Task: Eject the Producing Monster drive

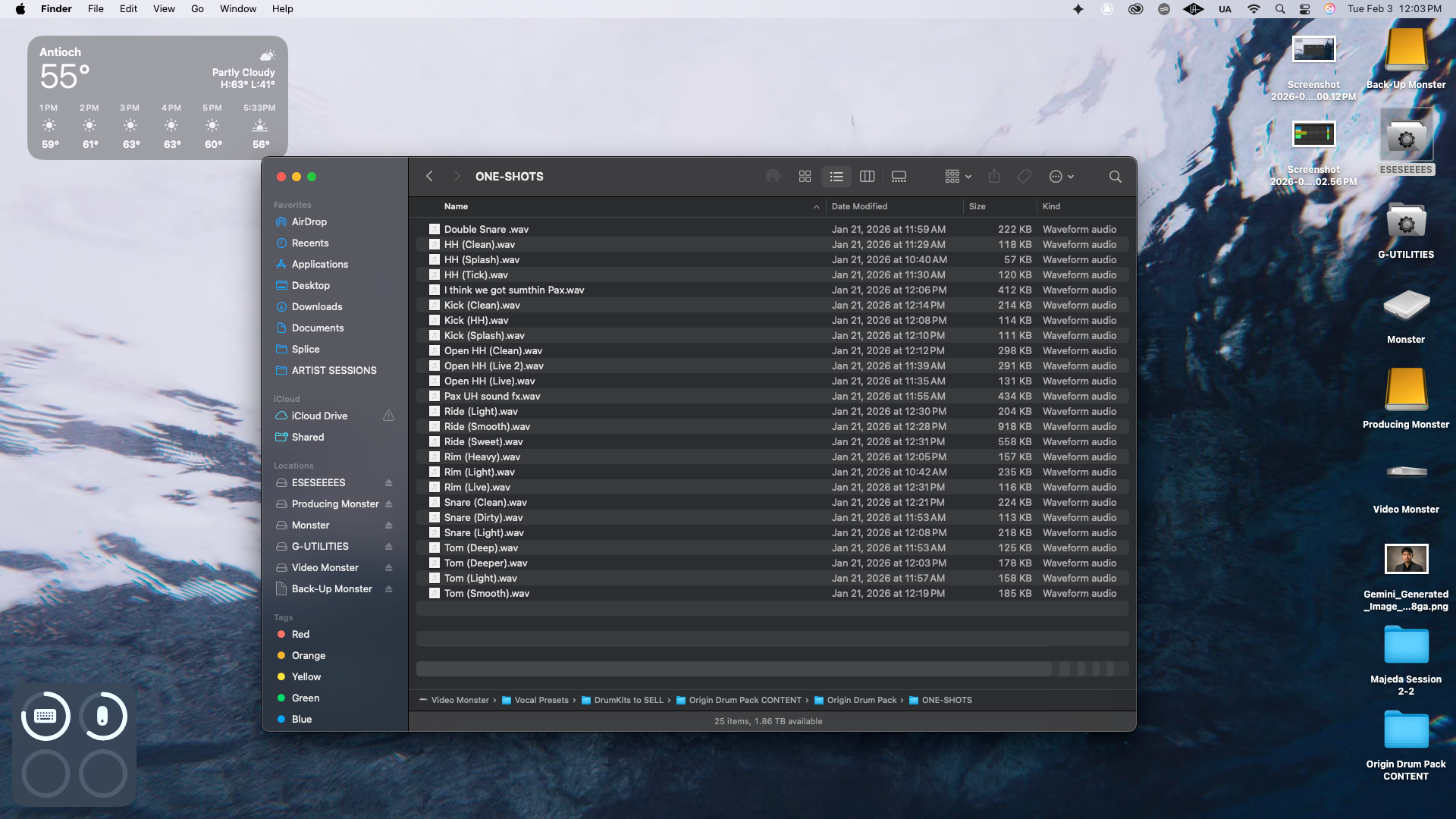Action: (388, 504)
